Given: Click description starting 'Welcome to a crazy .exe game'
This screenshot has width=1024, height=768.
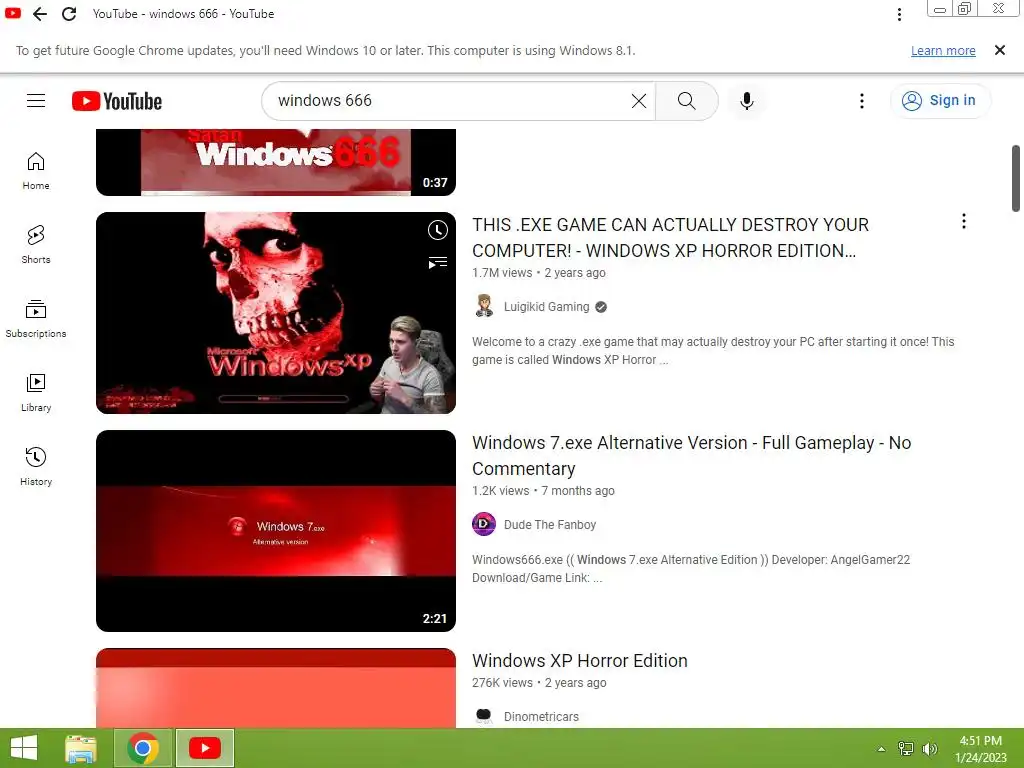Looking at the screenshot, I should pyautogui.click(x=713, y=351).
